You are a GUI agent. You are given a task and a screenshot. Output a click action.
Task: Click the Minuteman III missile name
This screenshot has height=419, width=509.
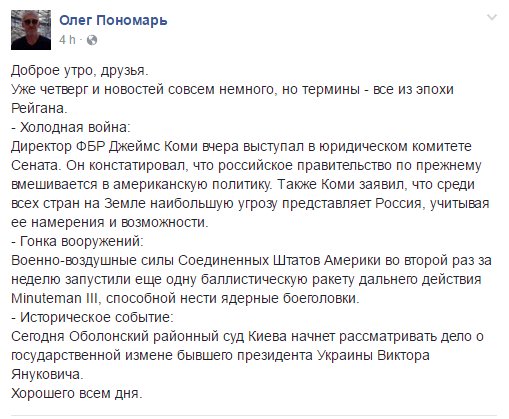tap(55, 298)
